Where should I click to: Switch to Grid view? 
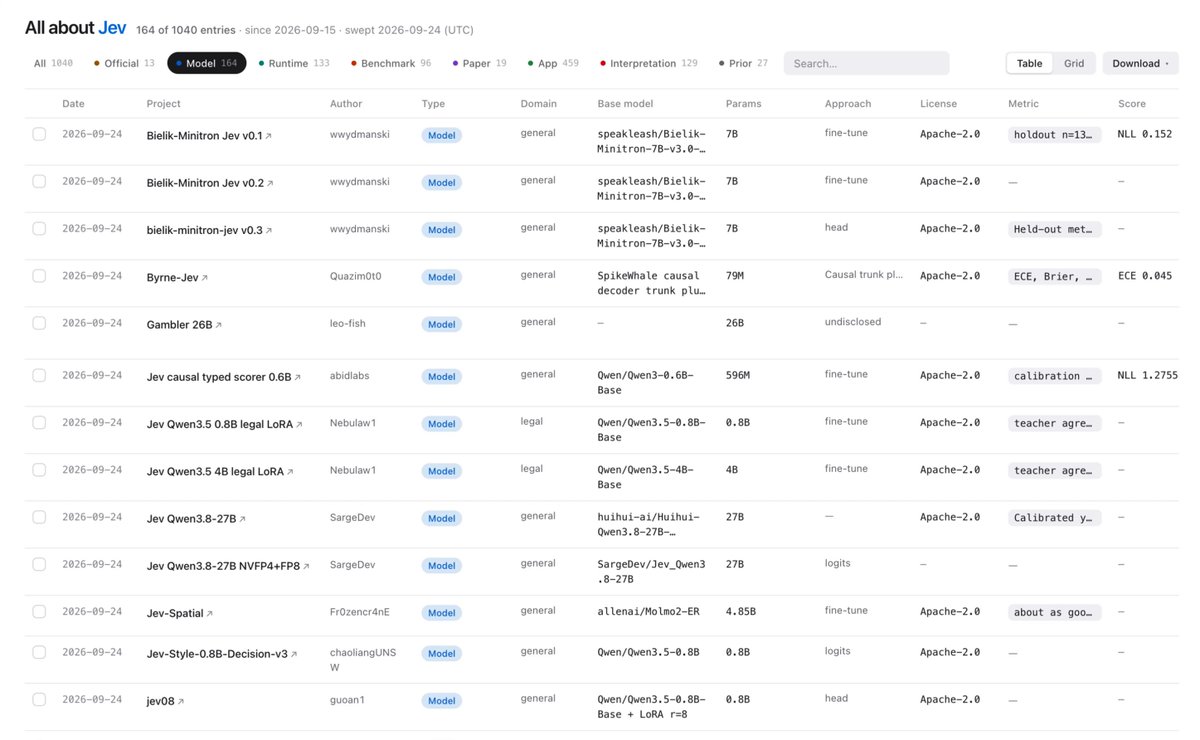click(x=1074, y=63)
